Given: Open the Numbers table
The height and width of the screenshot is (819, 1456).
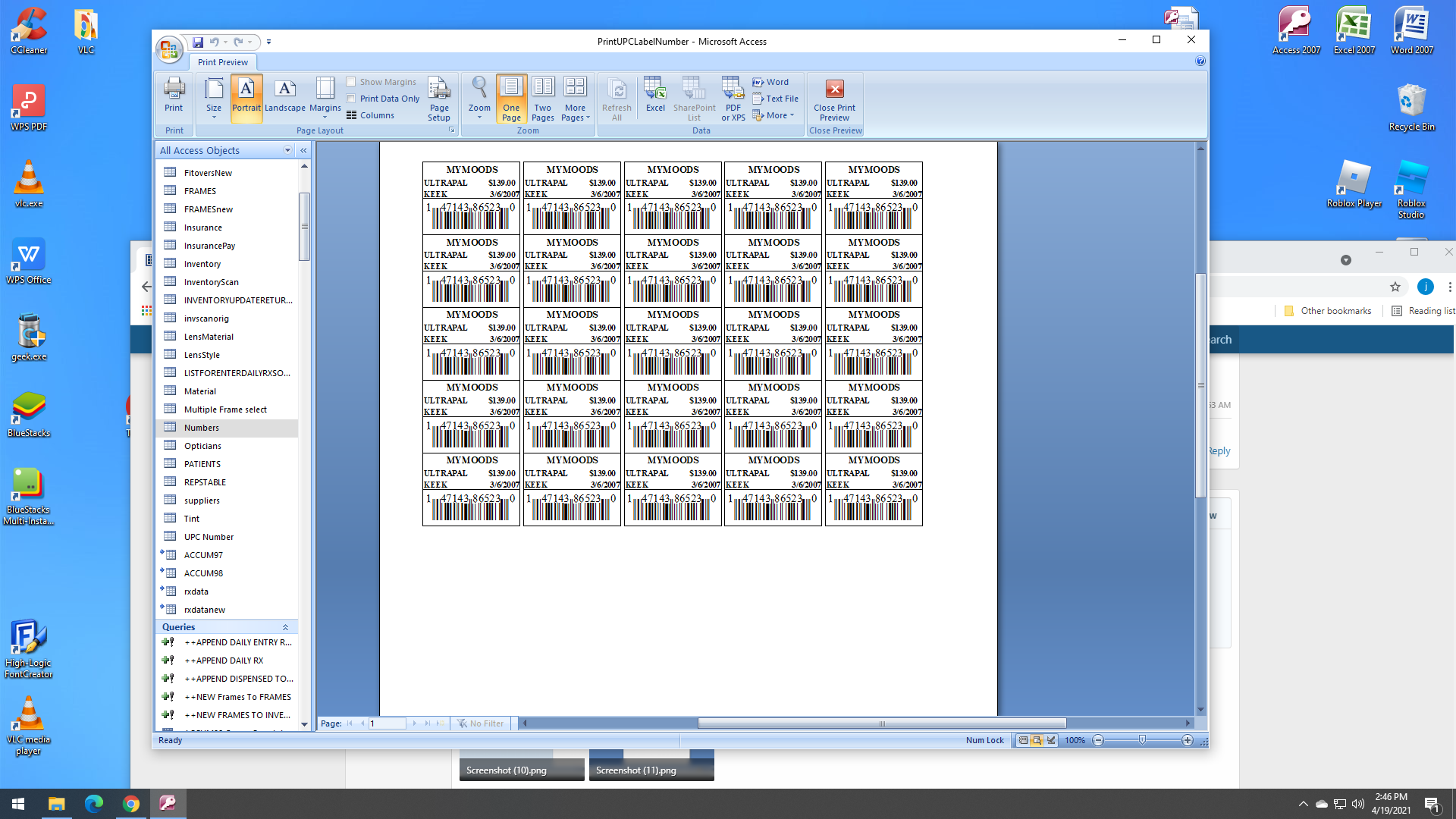Looking at the screenshot, I should (x=202, y=428).
